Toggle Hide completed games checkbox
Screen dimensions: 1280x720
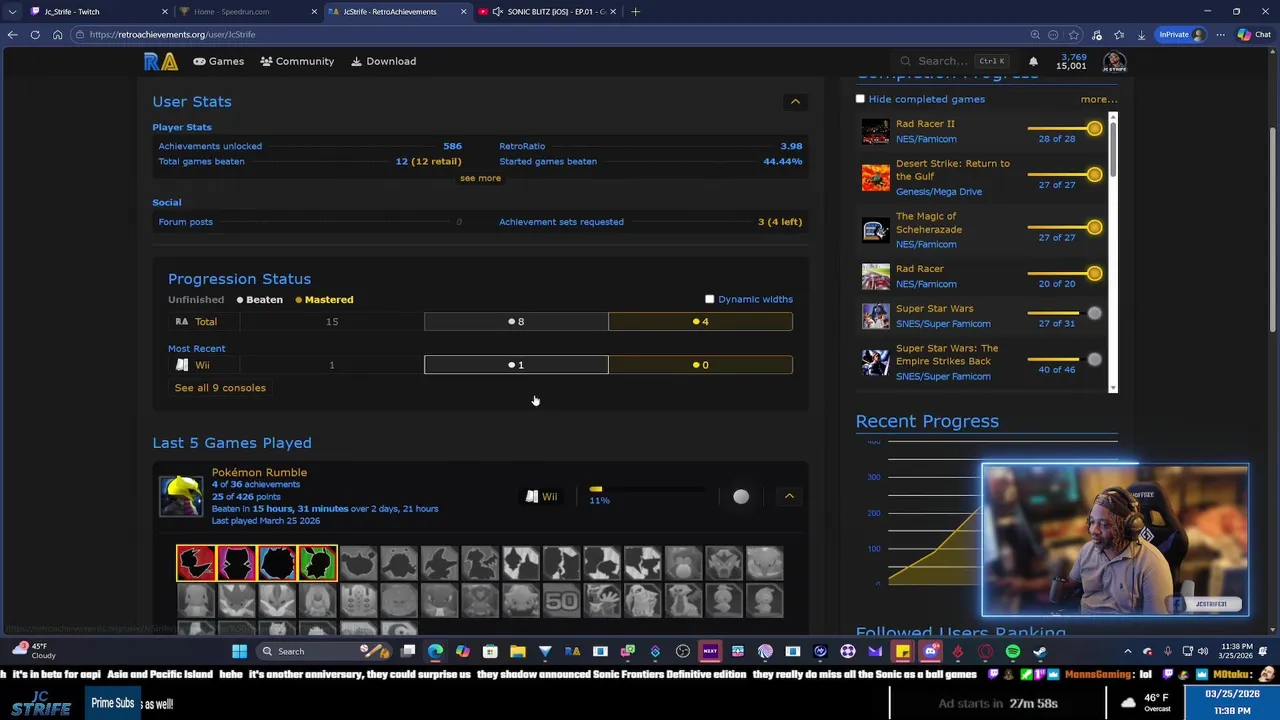(860, 99)
